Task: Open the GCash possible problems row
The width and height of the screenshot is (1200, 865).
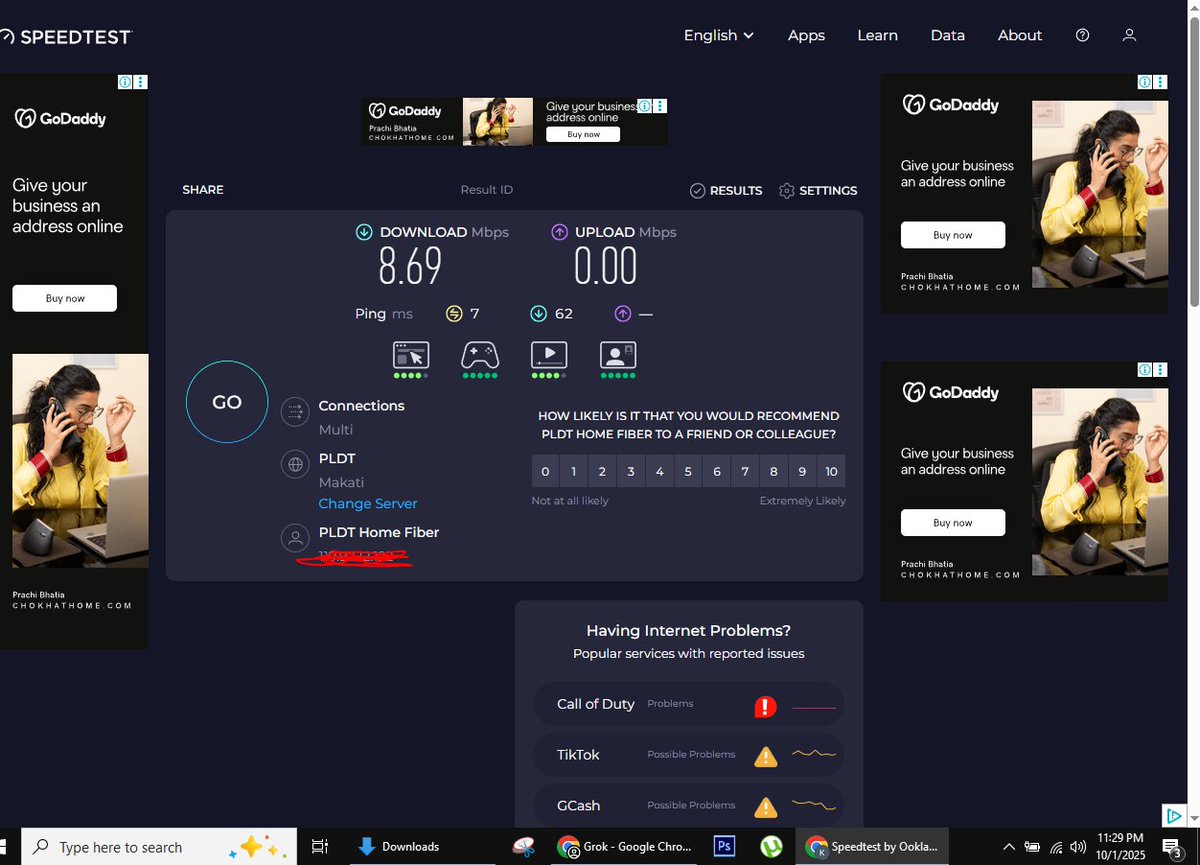Action: coord(688,805)
